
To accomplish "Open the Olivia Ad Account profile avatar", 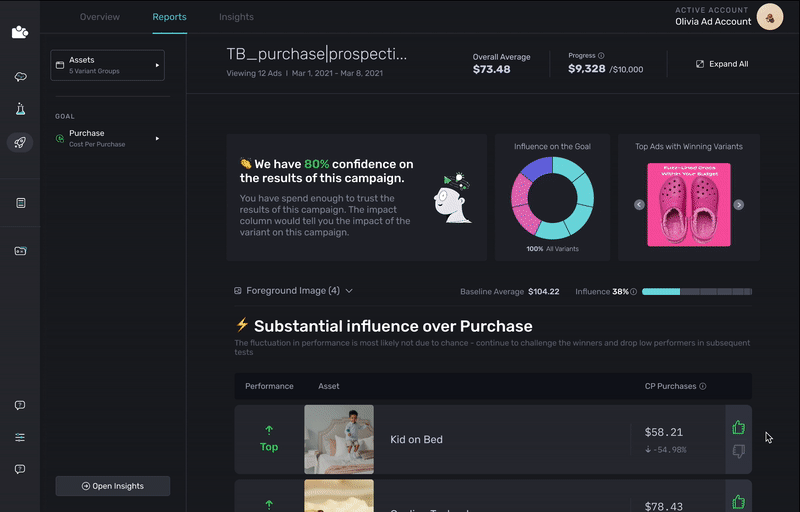I will tap(770, 17).
